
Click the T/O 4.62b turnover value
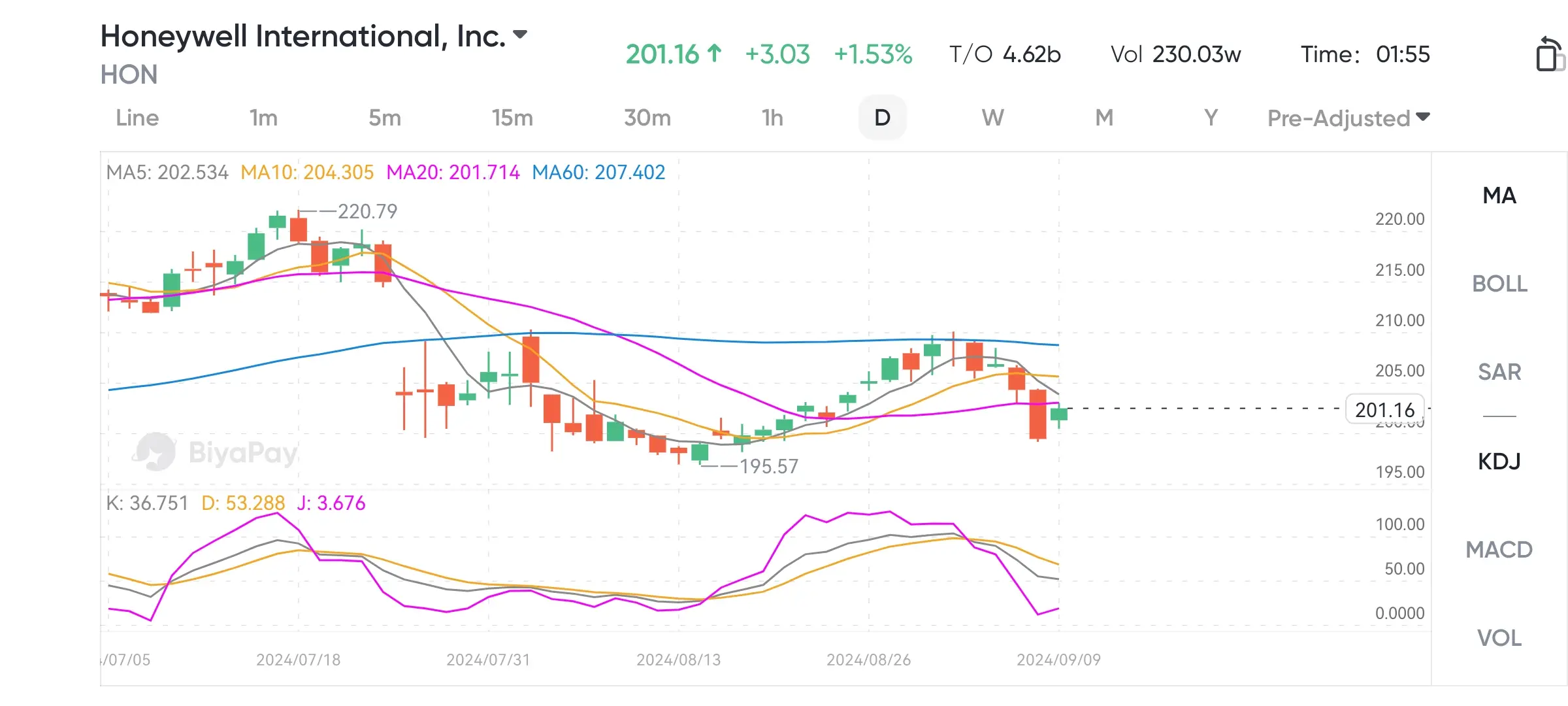pos(1005,54)
